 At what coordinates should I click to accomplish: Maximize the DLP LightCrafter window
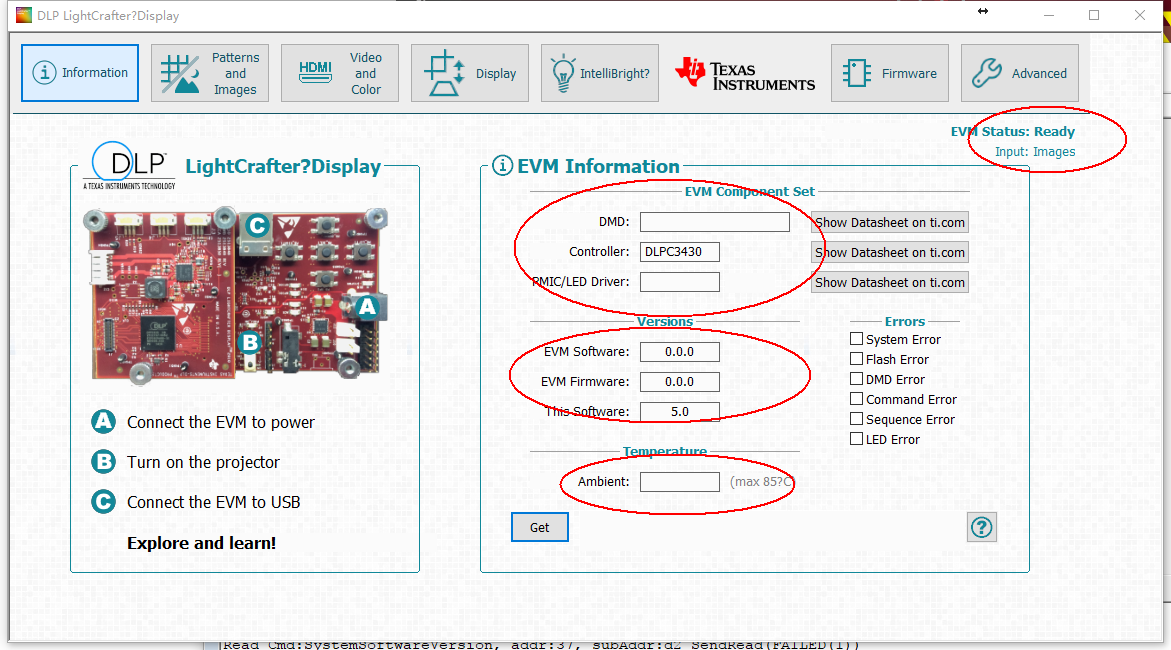(1094, 15)
